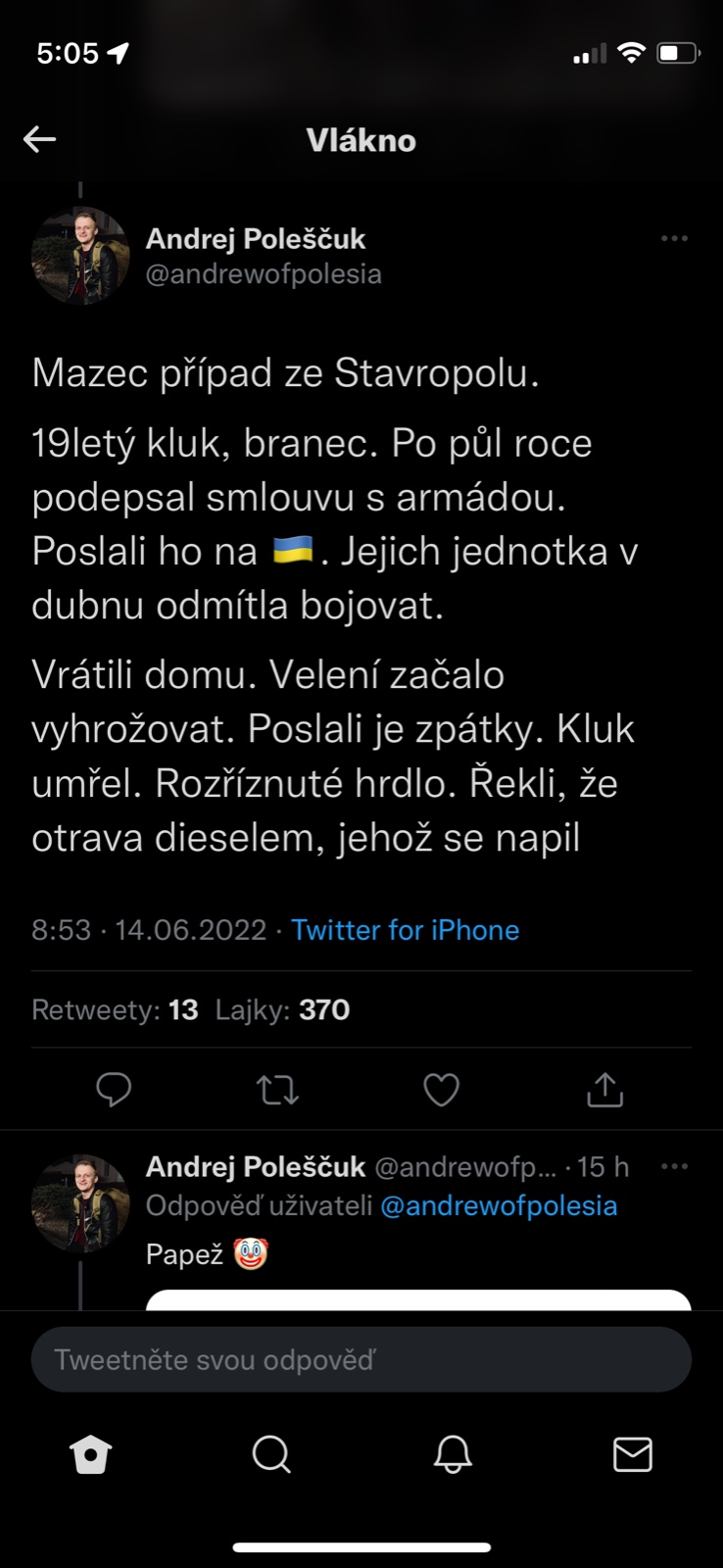Open the Search tab magnifier
The image size is (723, 1568).
pyautogui.click(x=271, y=1455)
